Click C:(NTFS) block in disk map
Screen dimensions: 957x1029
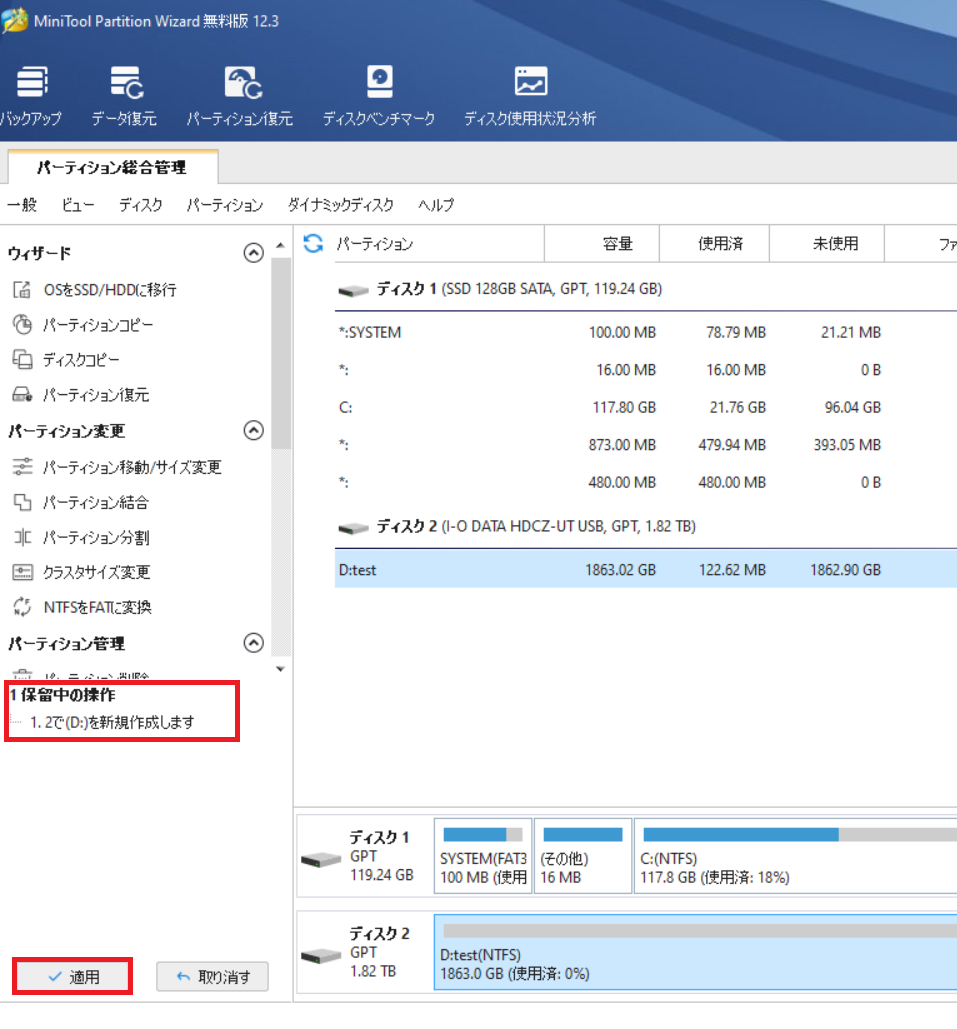[796, 856]
